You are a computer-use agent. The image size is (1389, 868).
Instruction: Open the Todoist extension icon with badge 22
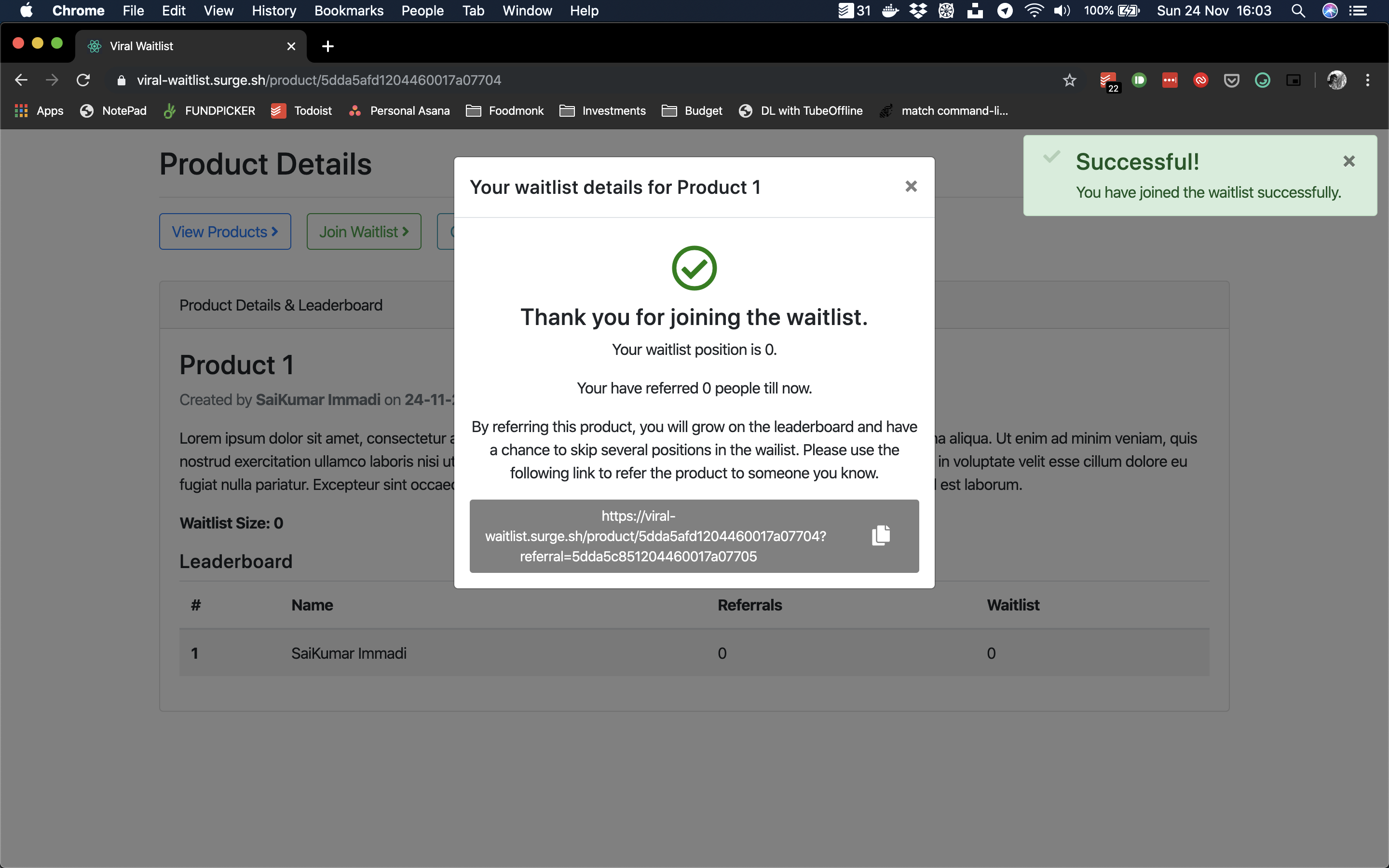click(1108, 81)
